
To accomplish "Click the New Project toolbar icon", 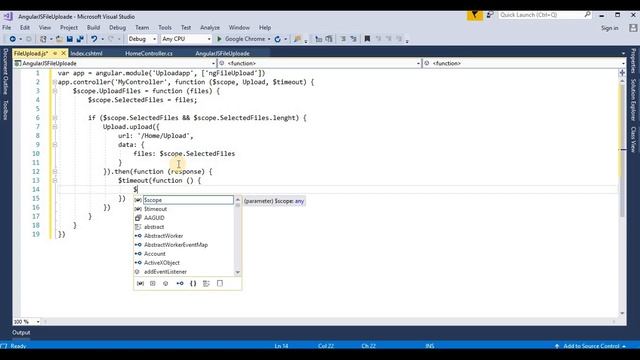I will tap(43, 39).
